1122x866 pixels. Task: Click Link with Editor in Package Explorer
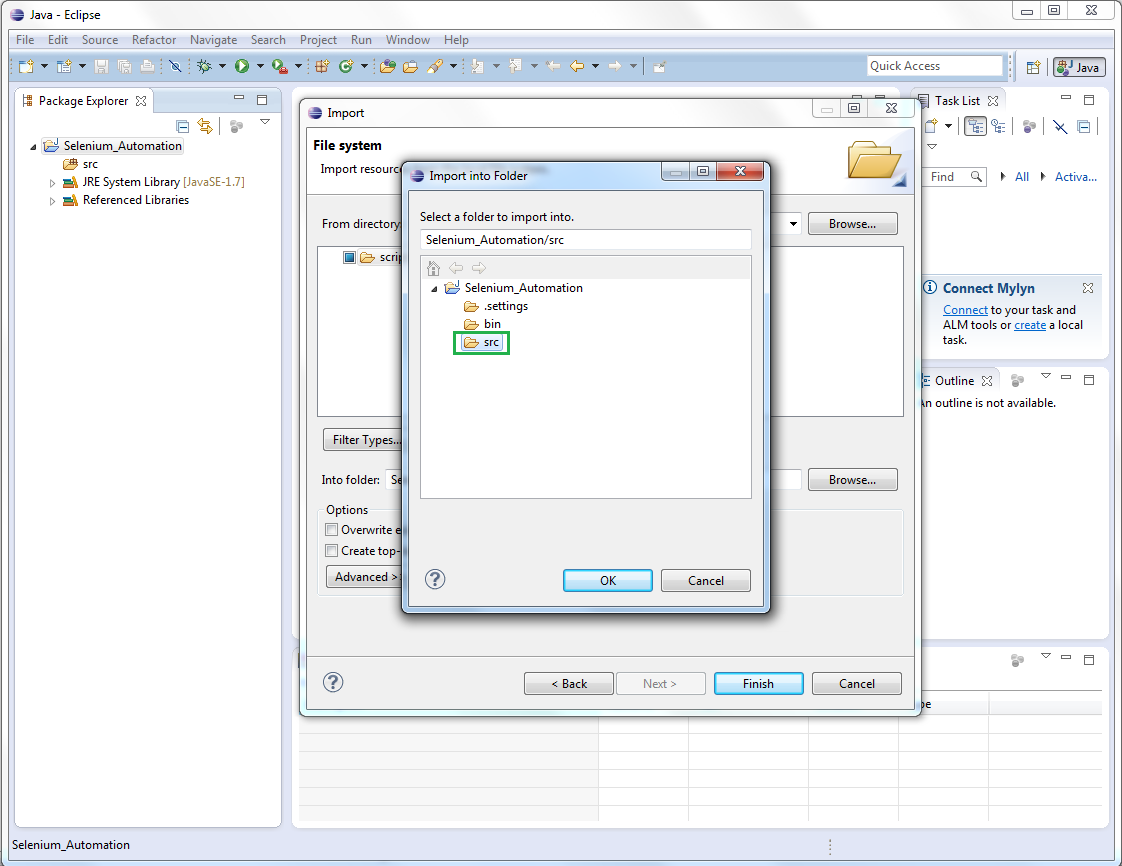coord(205,127)
